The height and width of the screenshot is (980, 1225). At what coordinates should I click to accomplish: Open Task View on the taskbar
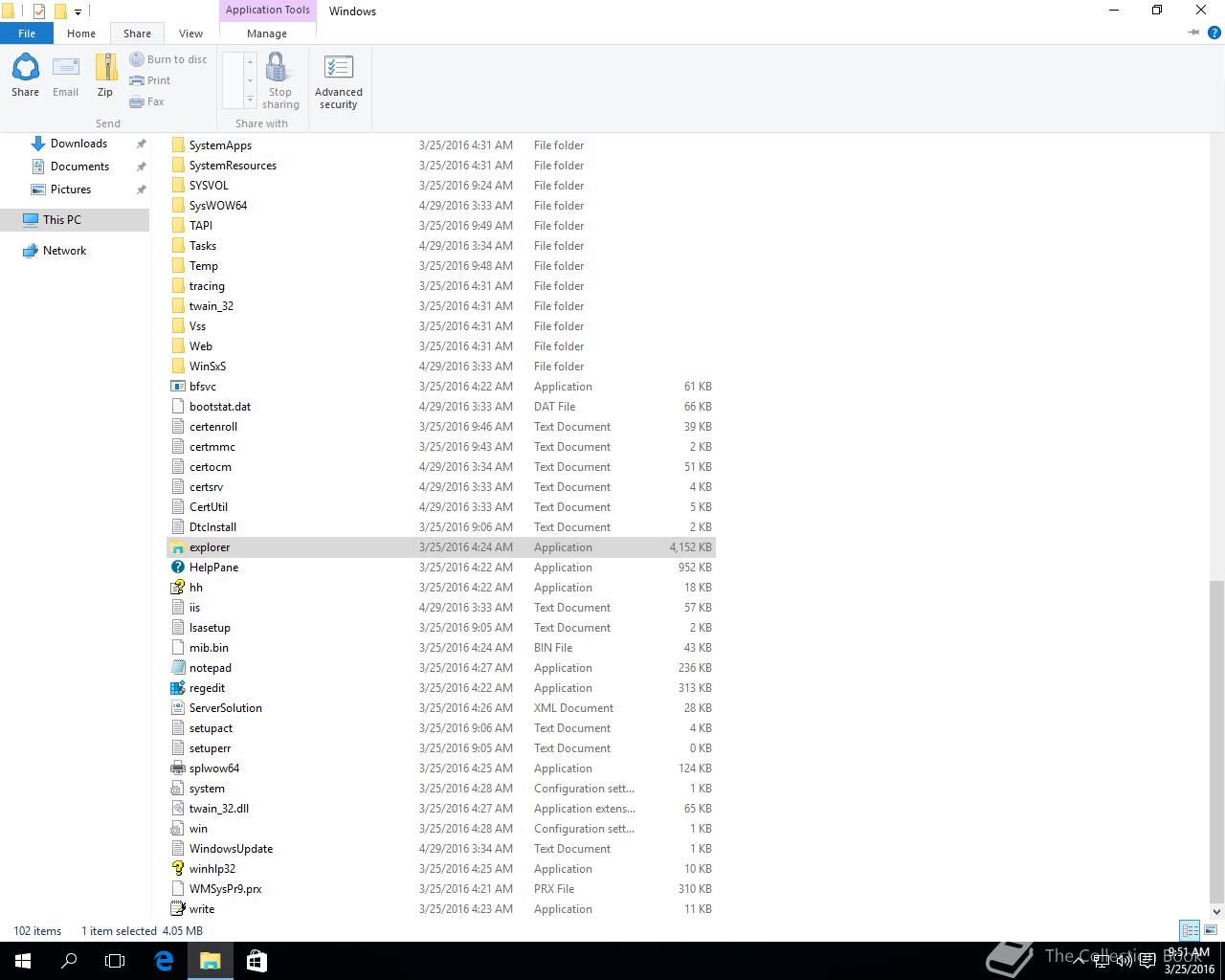(115, 961)
